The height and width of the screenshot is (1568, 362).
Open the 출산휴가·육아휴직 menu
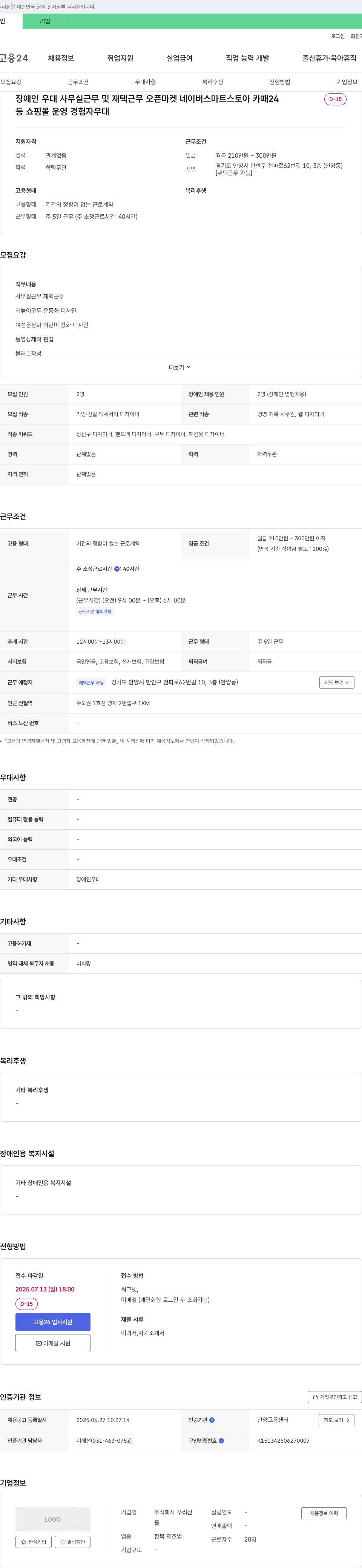329,58
